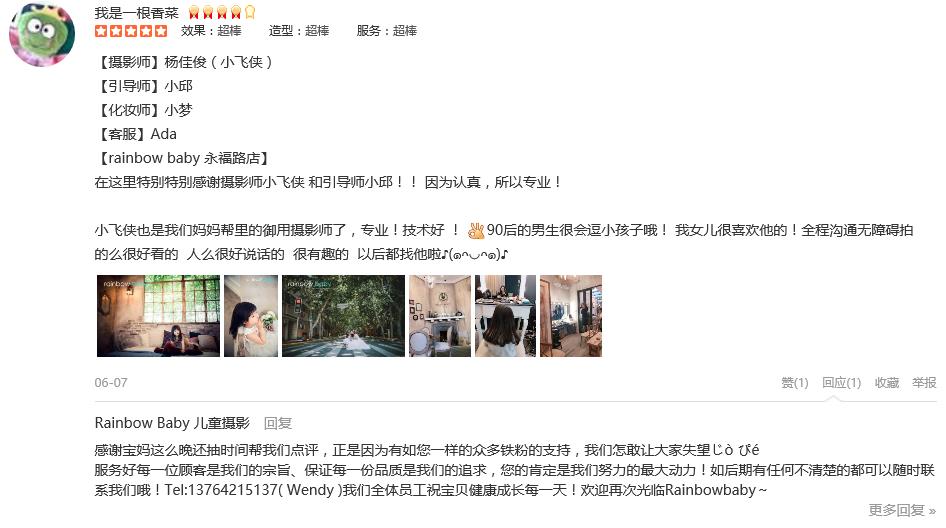This screenshot has width=946, height=528.
Task: Click the five-star orange rating icons
Action: click(x=131, y=31)
